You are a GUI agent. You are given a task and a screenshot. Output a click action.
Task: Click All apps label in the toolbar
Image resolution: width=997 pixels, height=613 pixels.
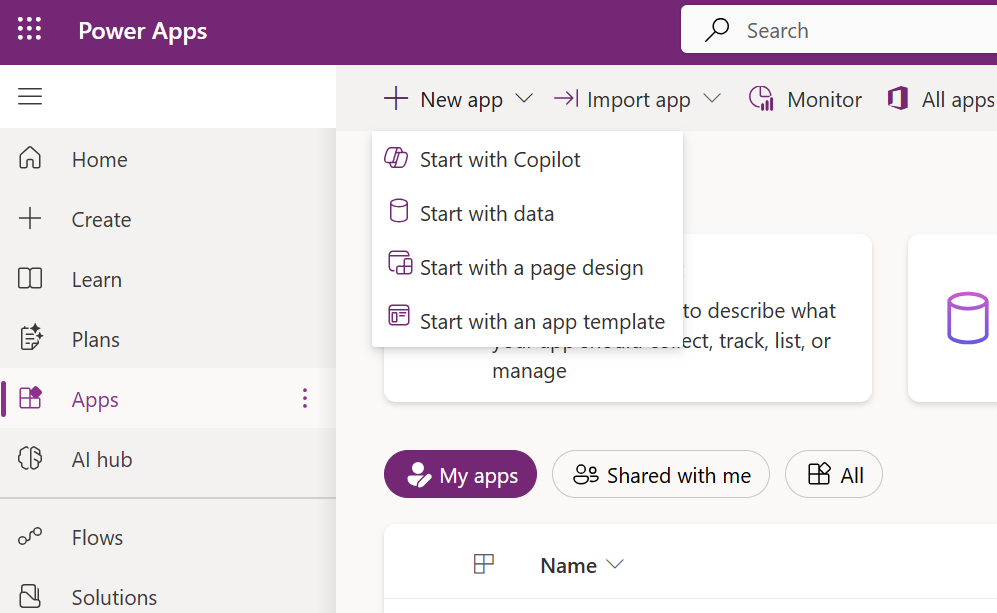pyautogui.click(x=958, y=100)
